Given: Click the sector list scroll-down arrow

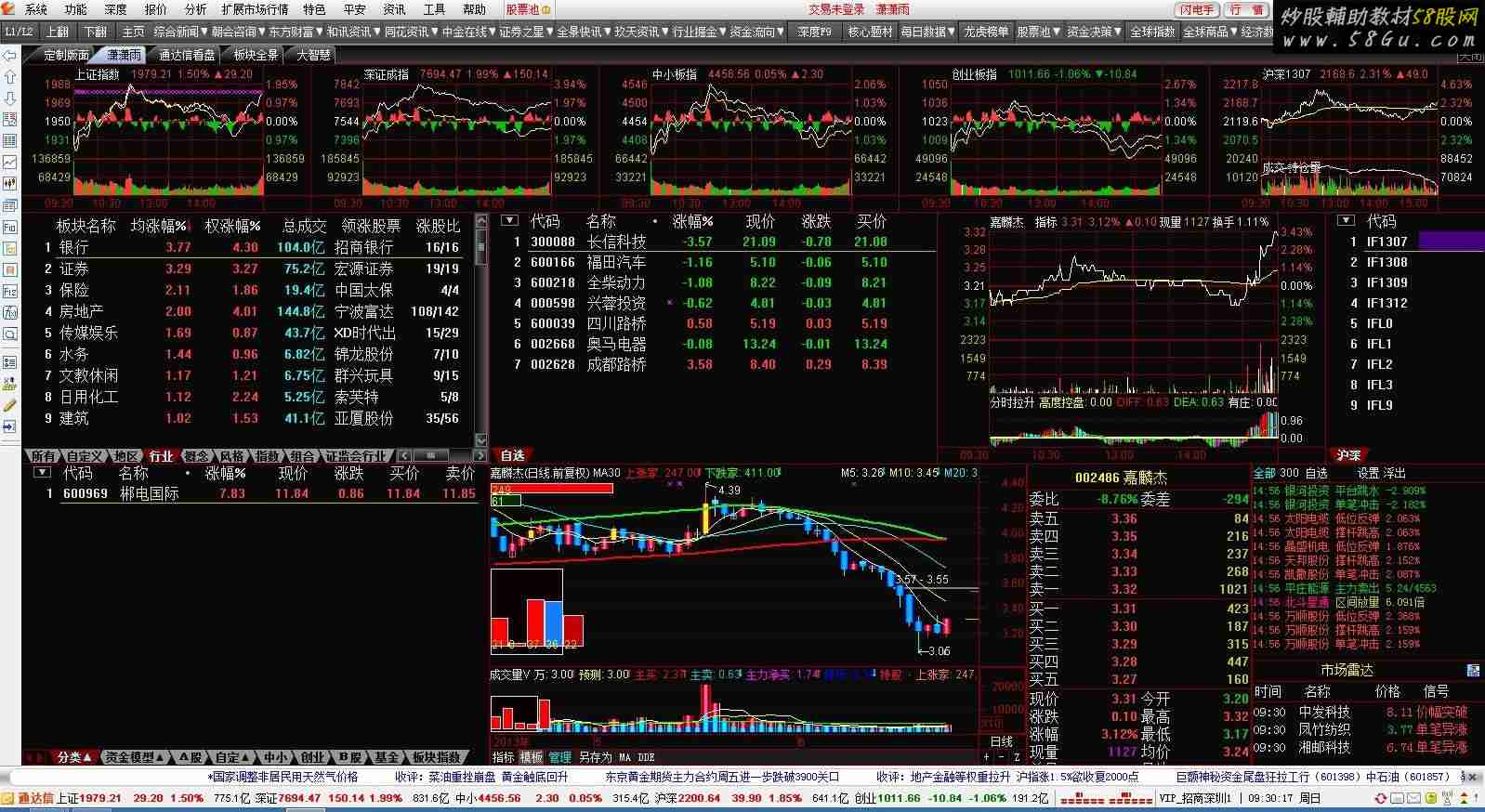Looking at the screenshot, I should [481, 439].
